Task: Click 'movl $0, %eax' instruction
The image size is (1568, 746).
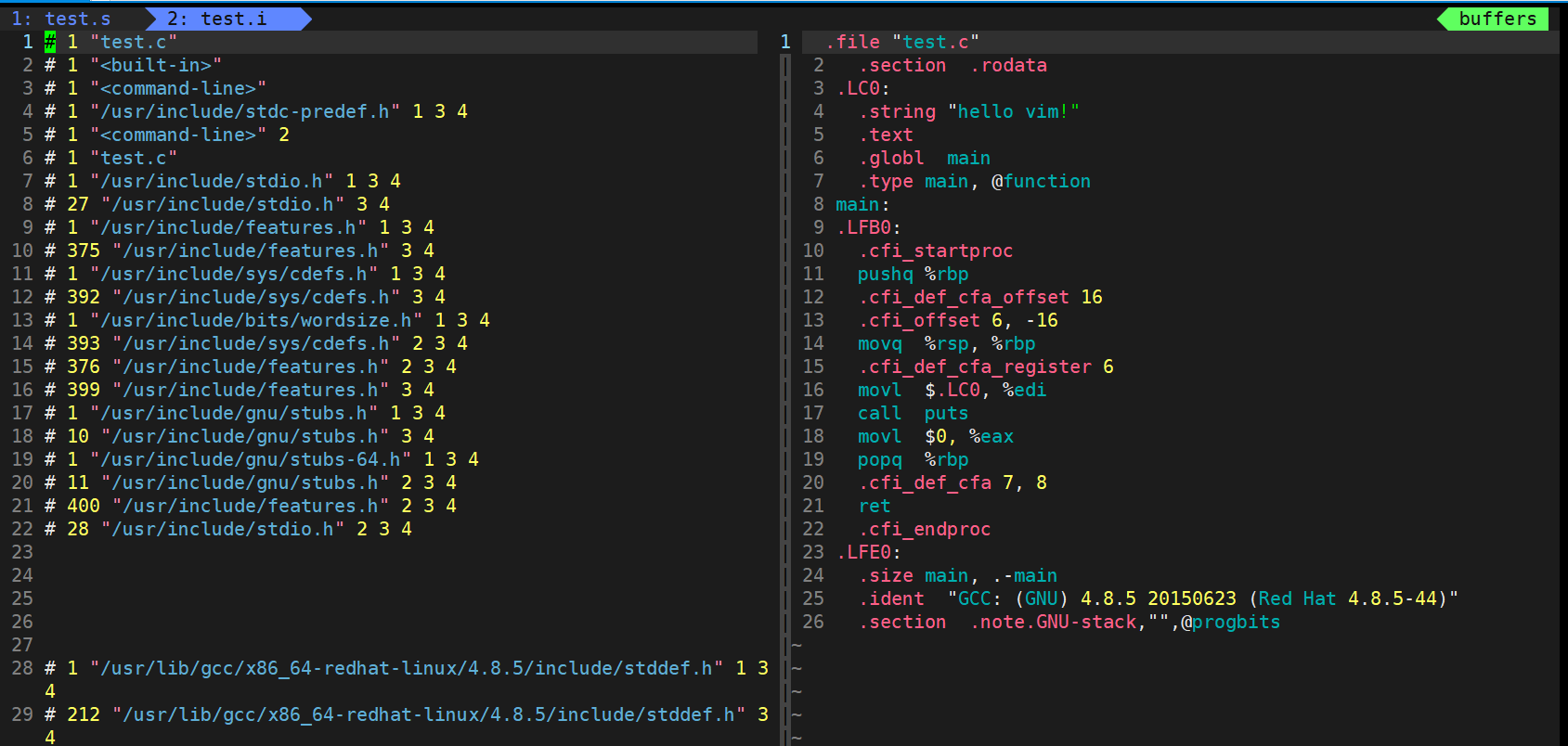Action: (x=936, y=436)
